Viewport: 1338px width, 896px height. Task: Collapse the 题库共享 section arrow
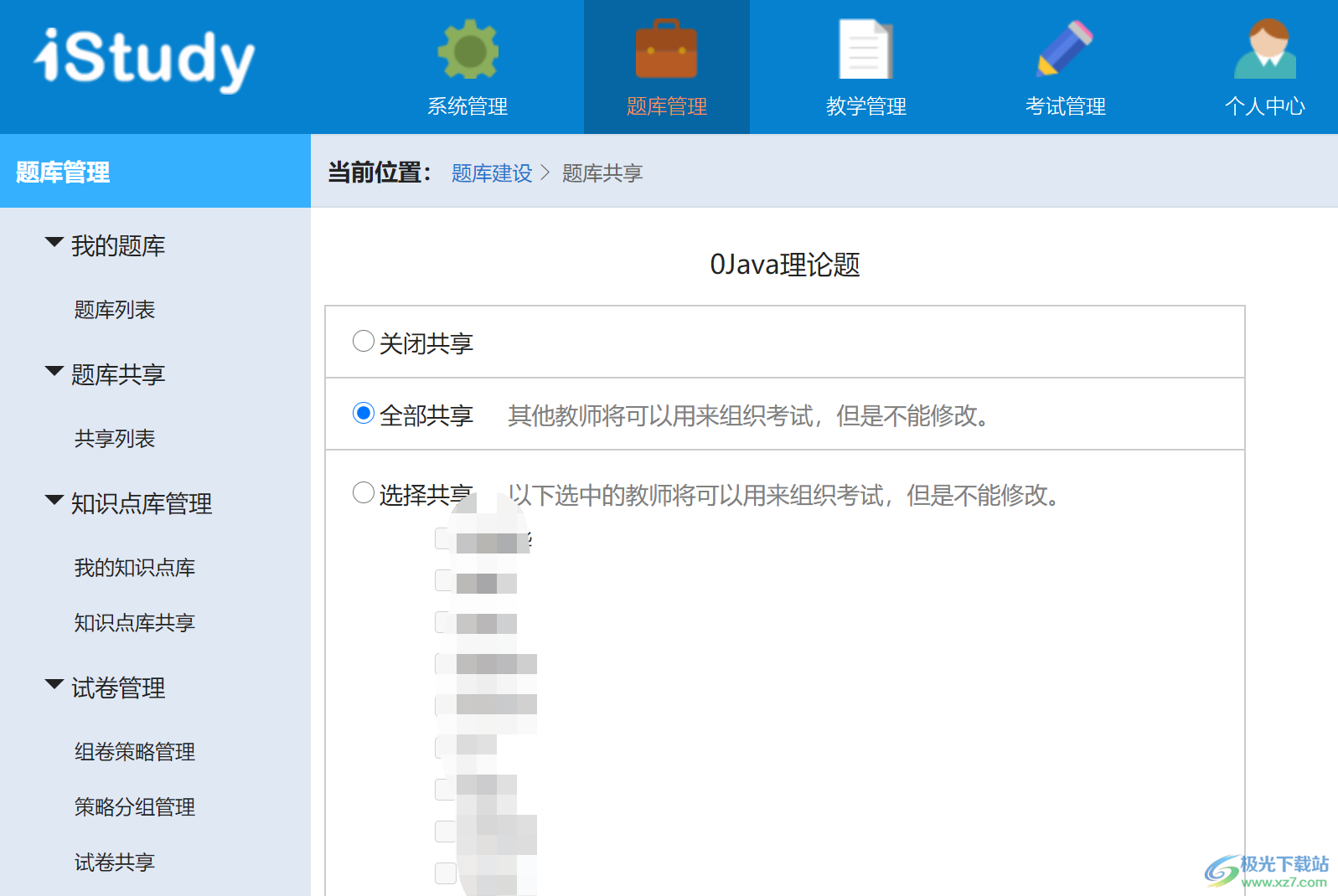point(54,371)
